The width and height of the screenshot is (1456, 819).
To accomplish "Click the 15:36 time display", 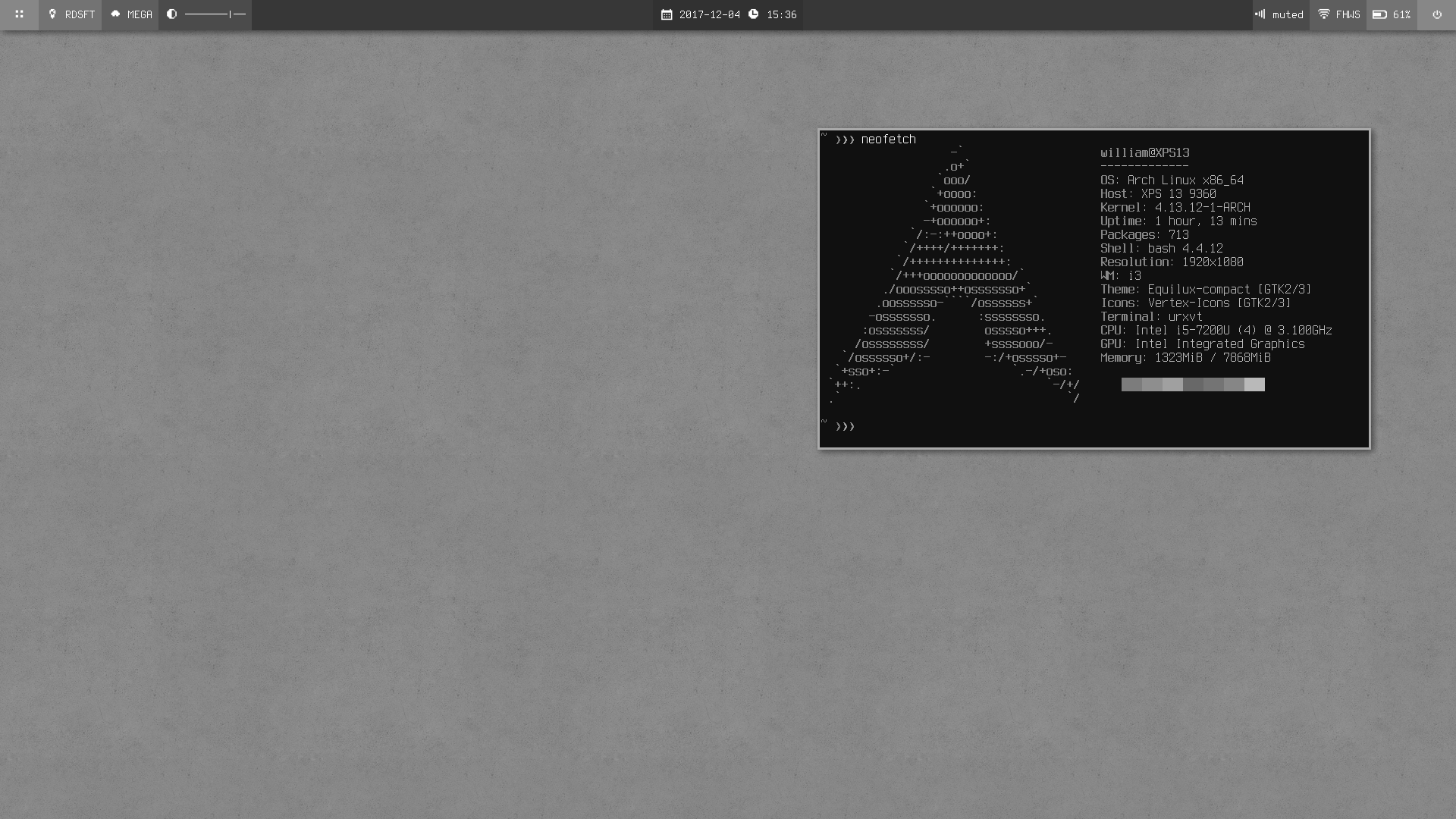I will (781, 14).
